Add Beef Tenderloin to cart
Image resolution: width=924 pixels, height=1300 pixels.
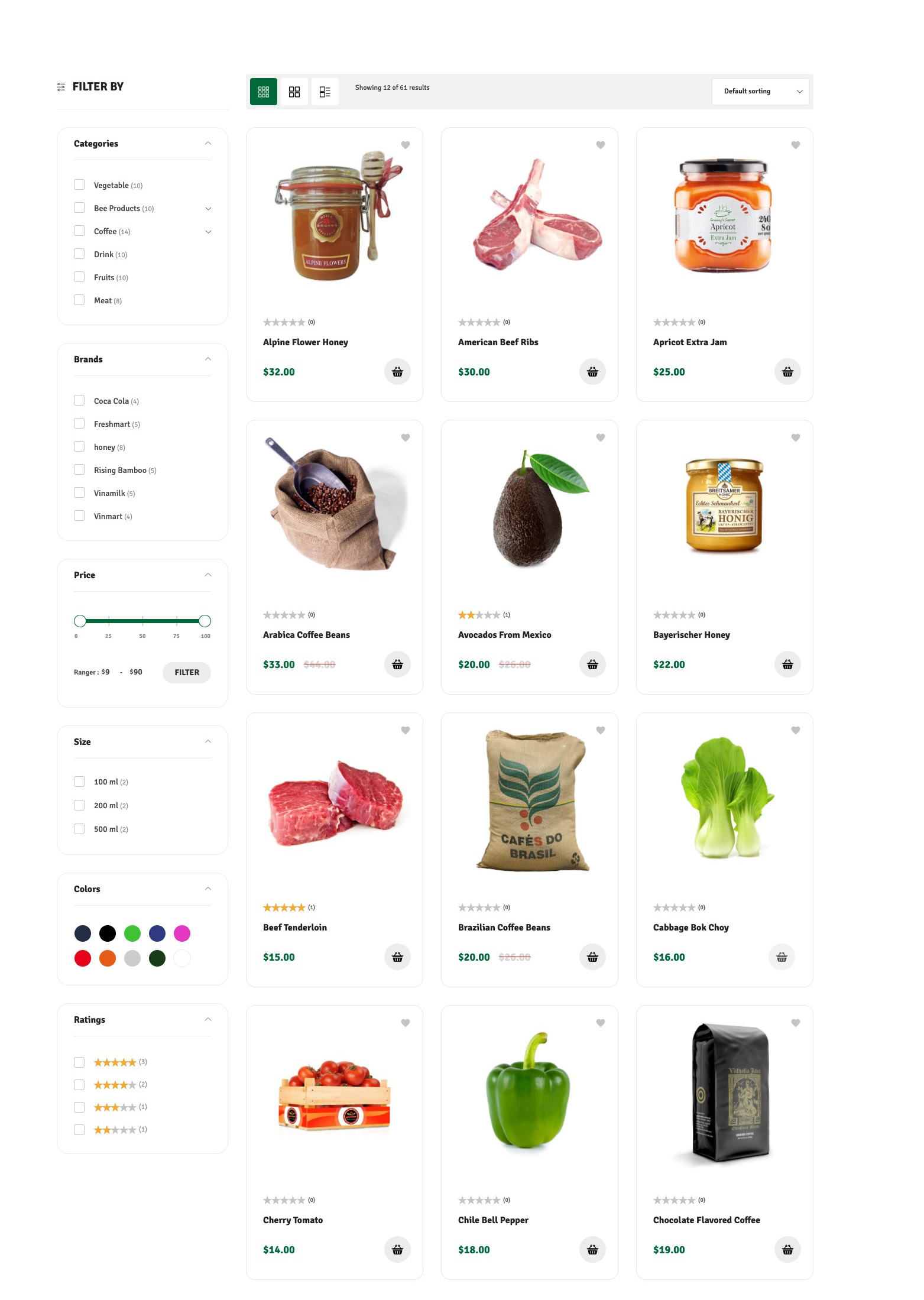click(397, 957)
